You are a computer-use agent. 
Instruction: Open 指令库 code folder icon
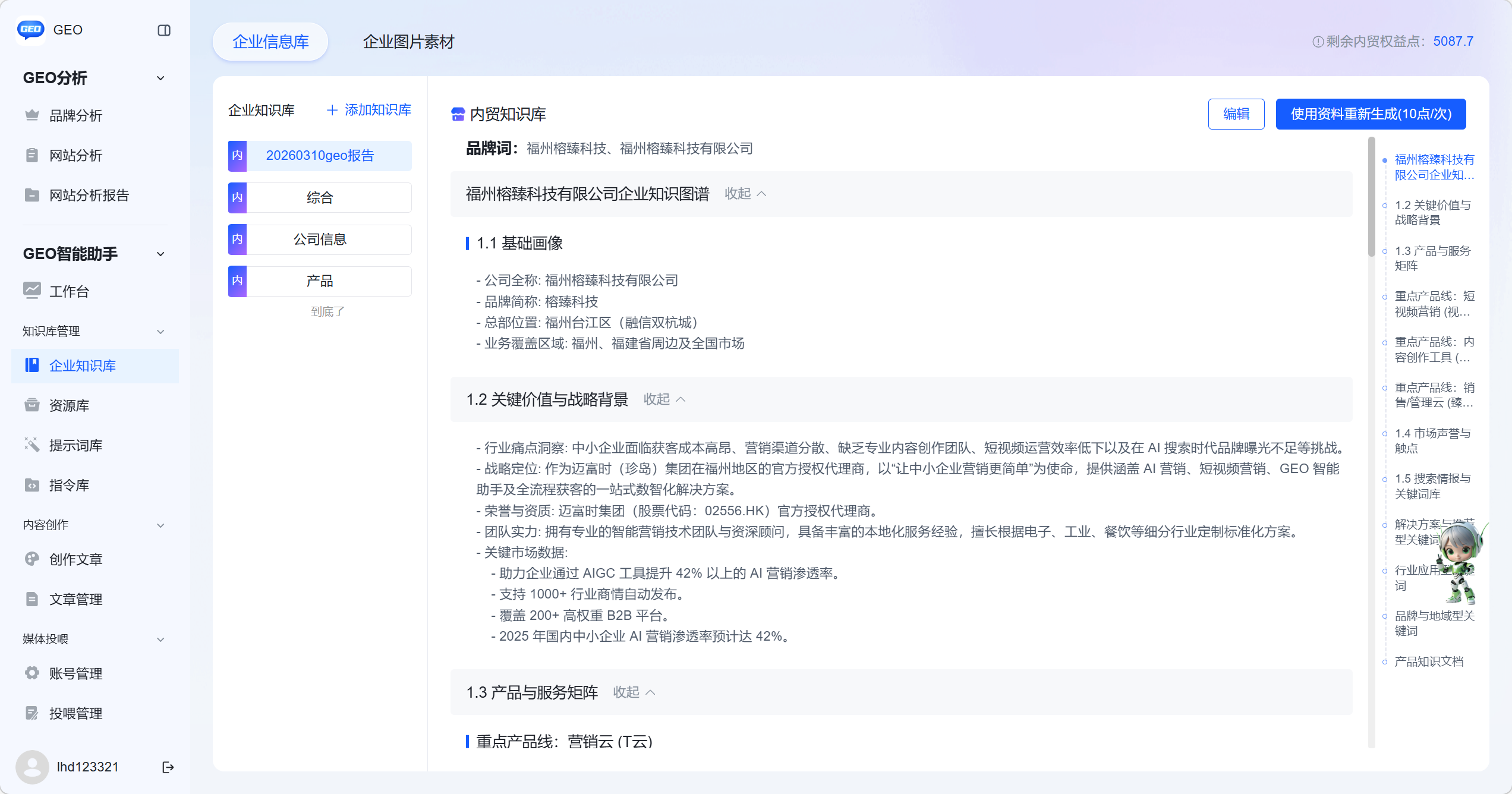pyautogui.click(x=32, y=485)
